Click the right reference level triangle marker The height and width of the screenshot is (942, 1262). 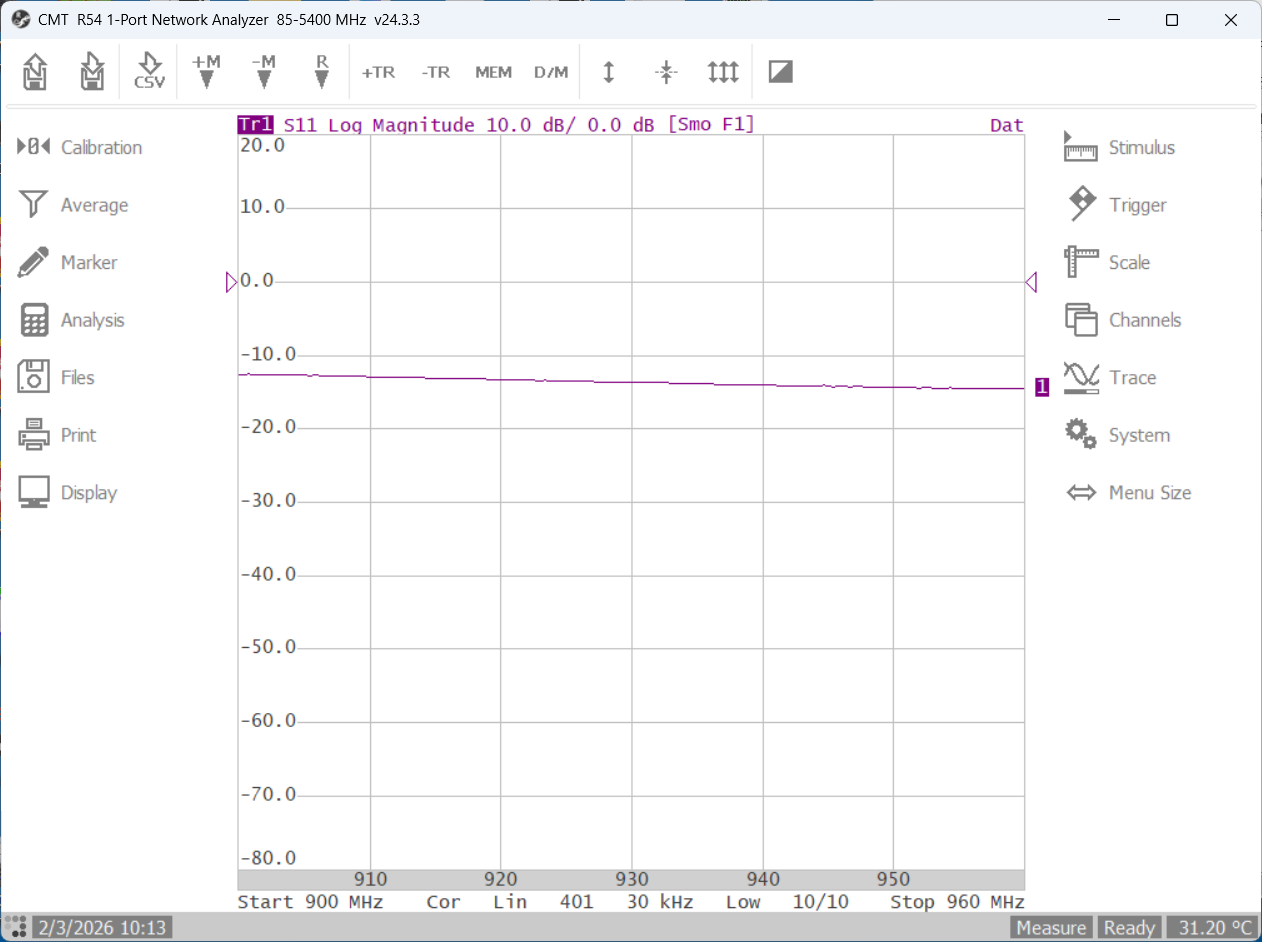coord(1031,283)
